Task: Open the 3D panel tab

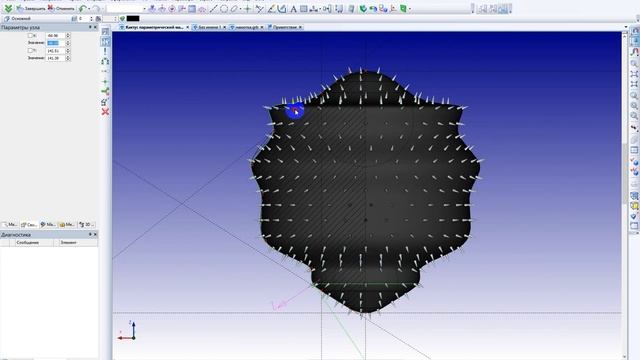Action: tap(87, 224)
